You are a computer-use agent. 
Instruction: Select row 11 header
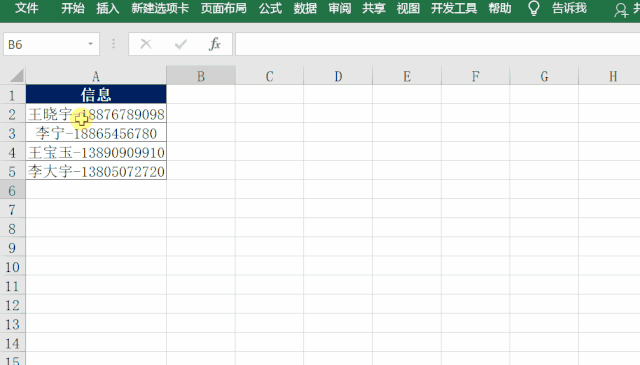point(12,286)
